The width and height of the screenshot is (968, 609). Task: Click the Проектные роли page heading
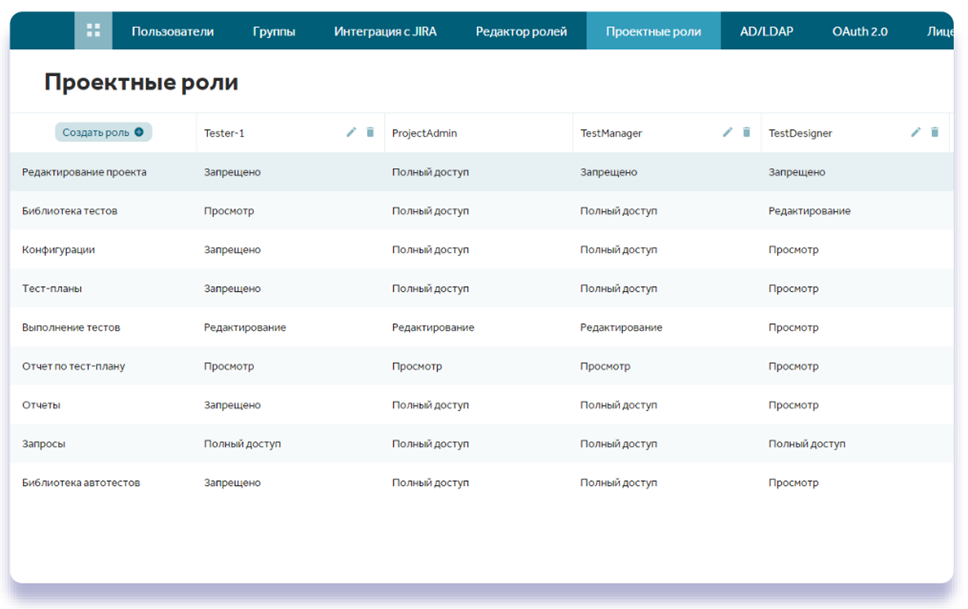coord(141,82)
